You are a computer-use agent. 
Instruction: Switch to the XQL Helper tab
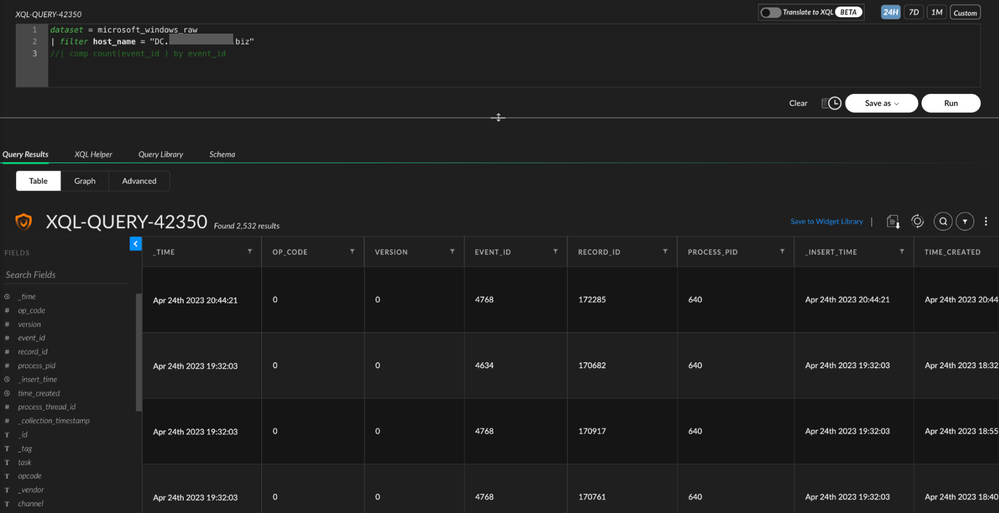click(93, 155)
